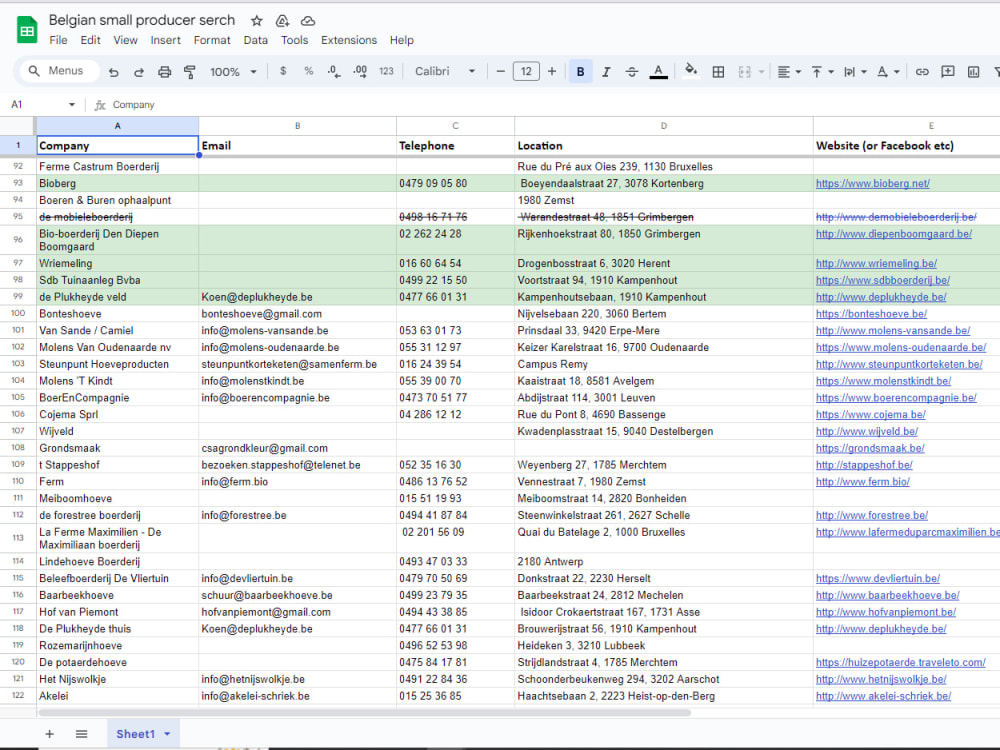Star this spreadsheet document
Image resolution: width=1000 pixels, height=750 pixels.
coord(256,21)
